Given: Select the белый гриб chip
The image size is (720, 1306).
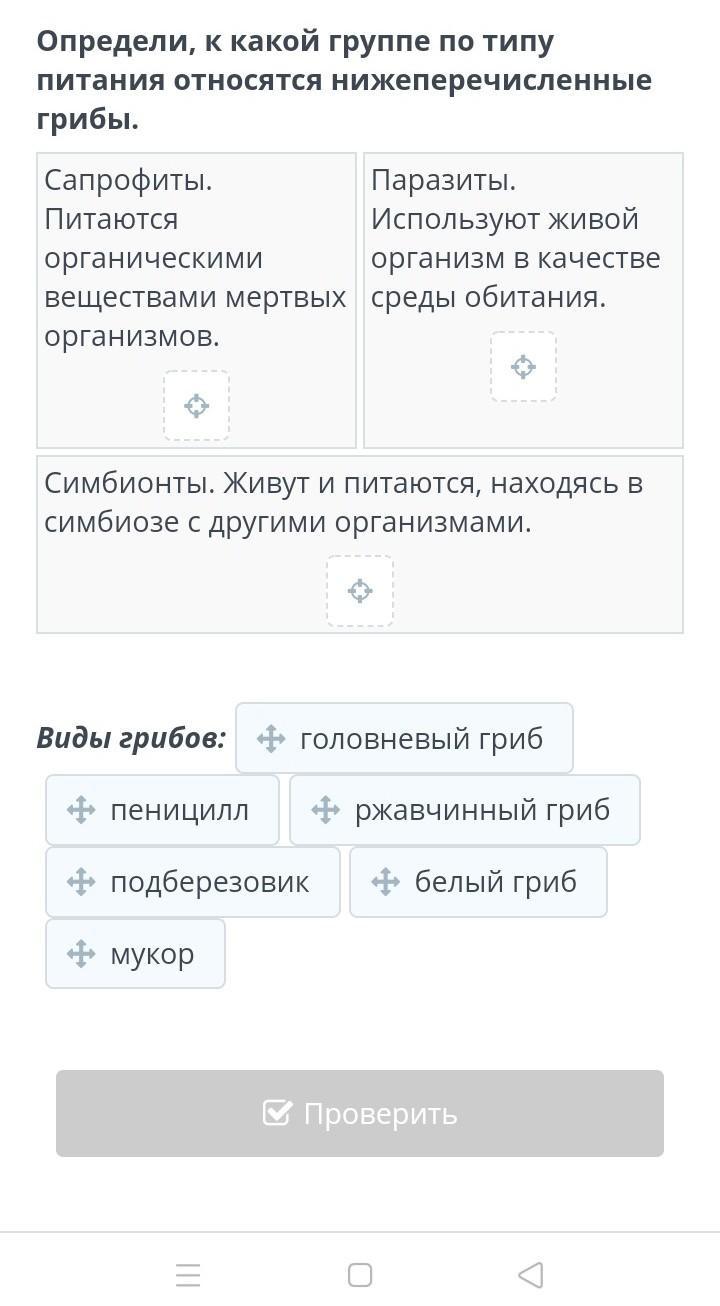Looking at the screenshot, I should point(478,882).
